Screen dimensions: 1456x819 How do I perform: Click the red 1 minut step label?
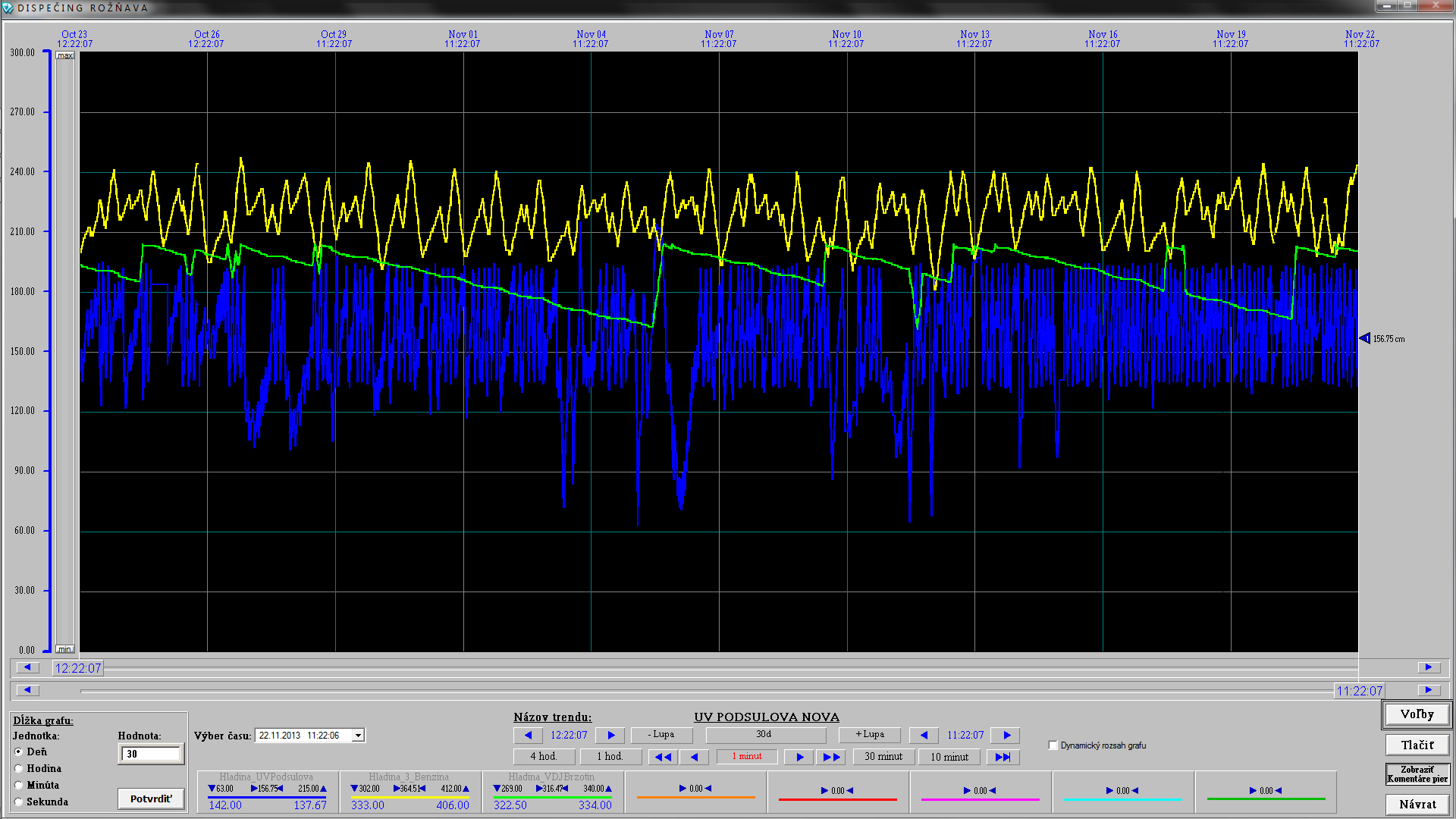[x=747, y=757]
